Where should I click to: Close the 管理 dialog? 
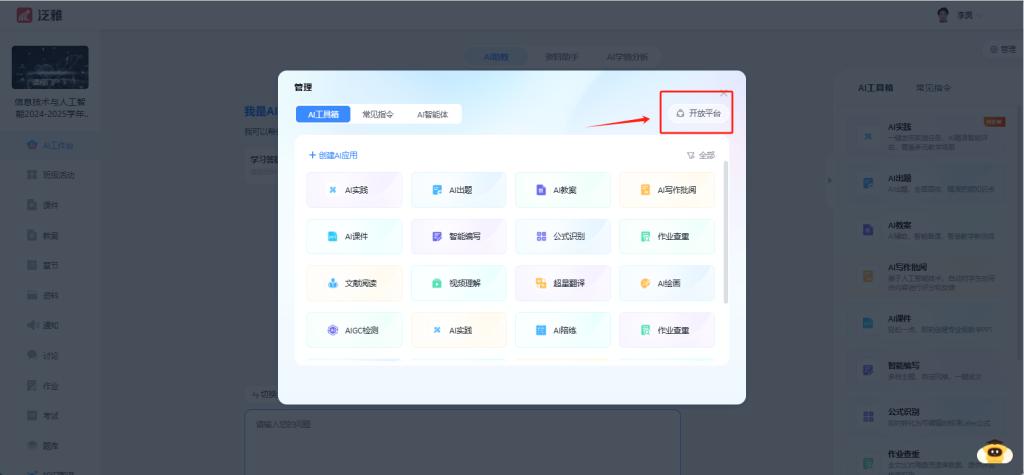[724, 92]
